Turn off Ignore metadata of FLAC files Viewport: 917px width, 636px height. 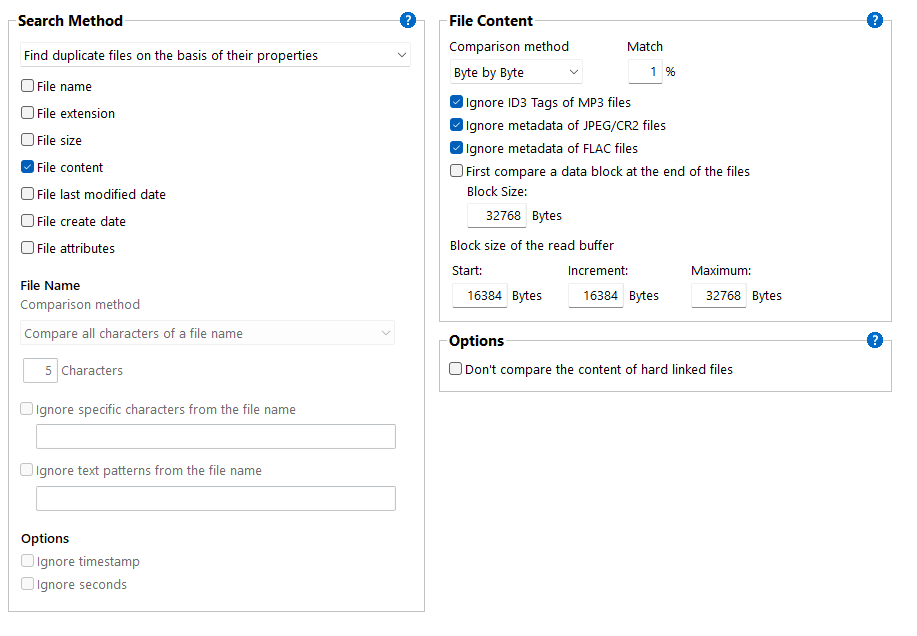tap(457, 149)
